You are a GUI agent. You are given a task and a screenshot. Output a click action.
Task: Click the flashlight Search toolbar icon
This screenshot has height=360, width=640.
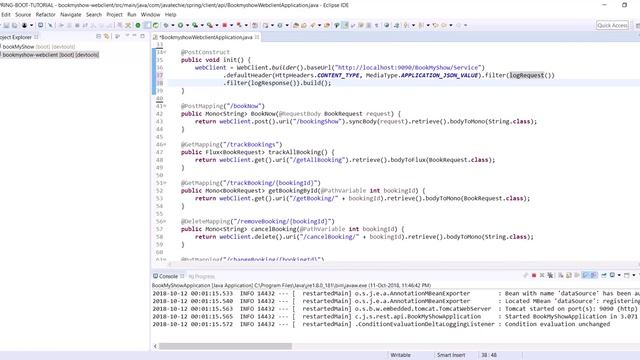pos(313,25)
